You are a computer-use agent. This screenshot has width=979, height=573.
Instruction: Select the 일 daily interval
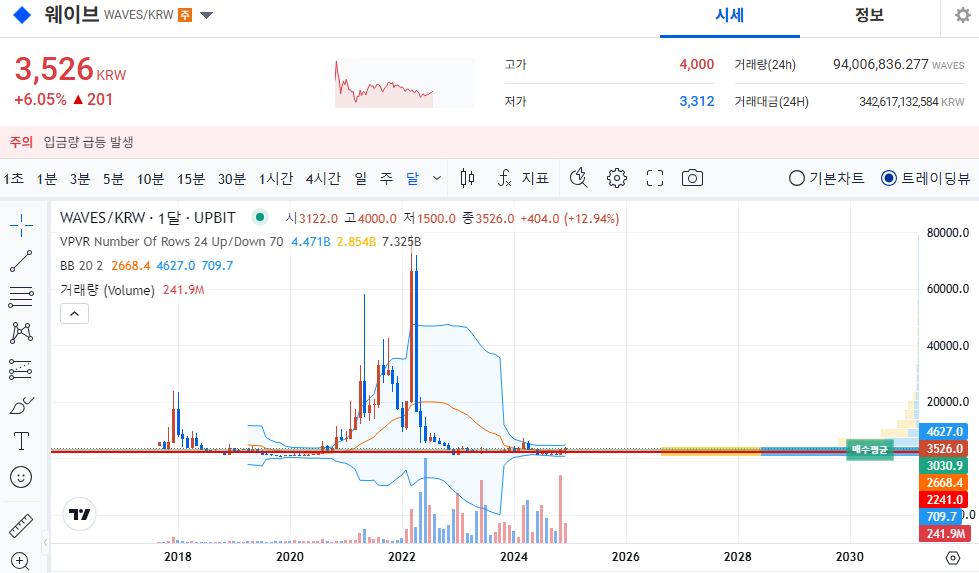(361, 179)
